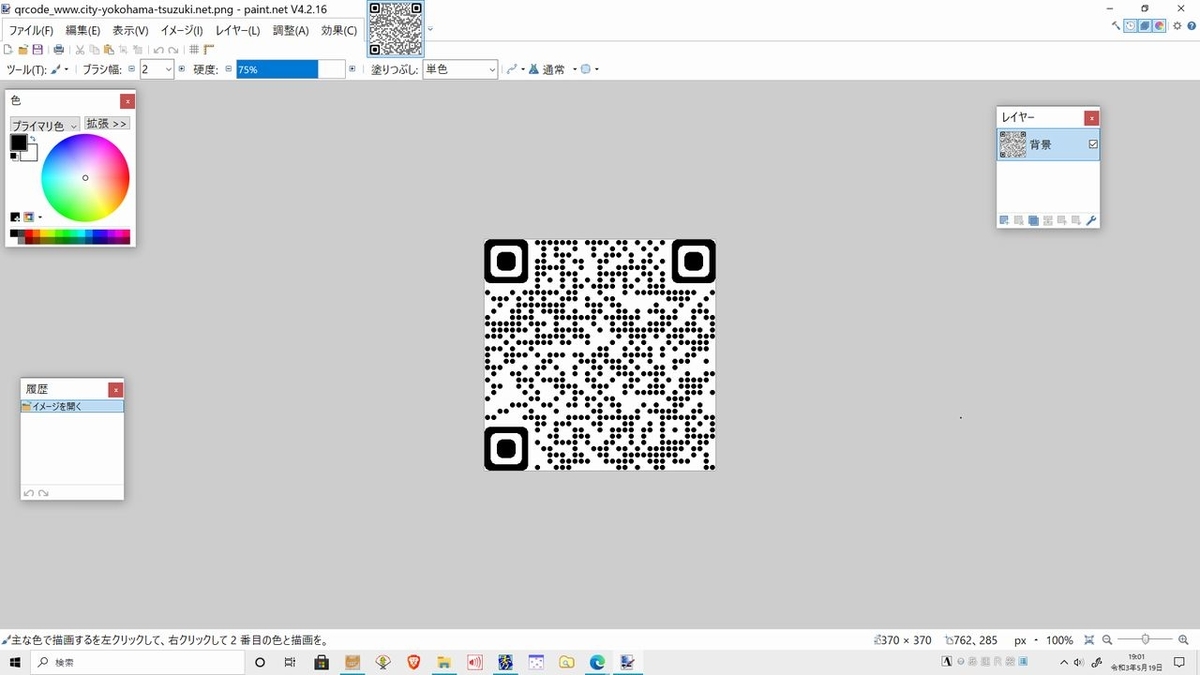Increase hardness with the plus button
Image resolution: width=1200 pixels, height=675 pixels.
(352, 69)
